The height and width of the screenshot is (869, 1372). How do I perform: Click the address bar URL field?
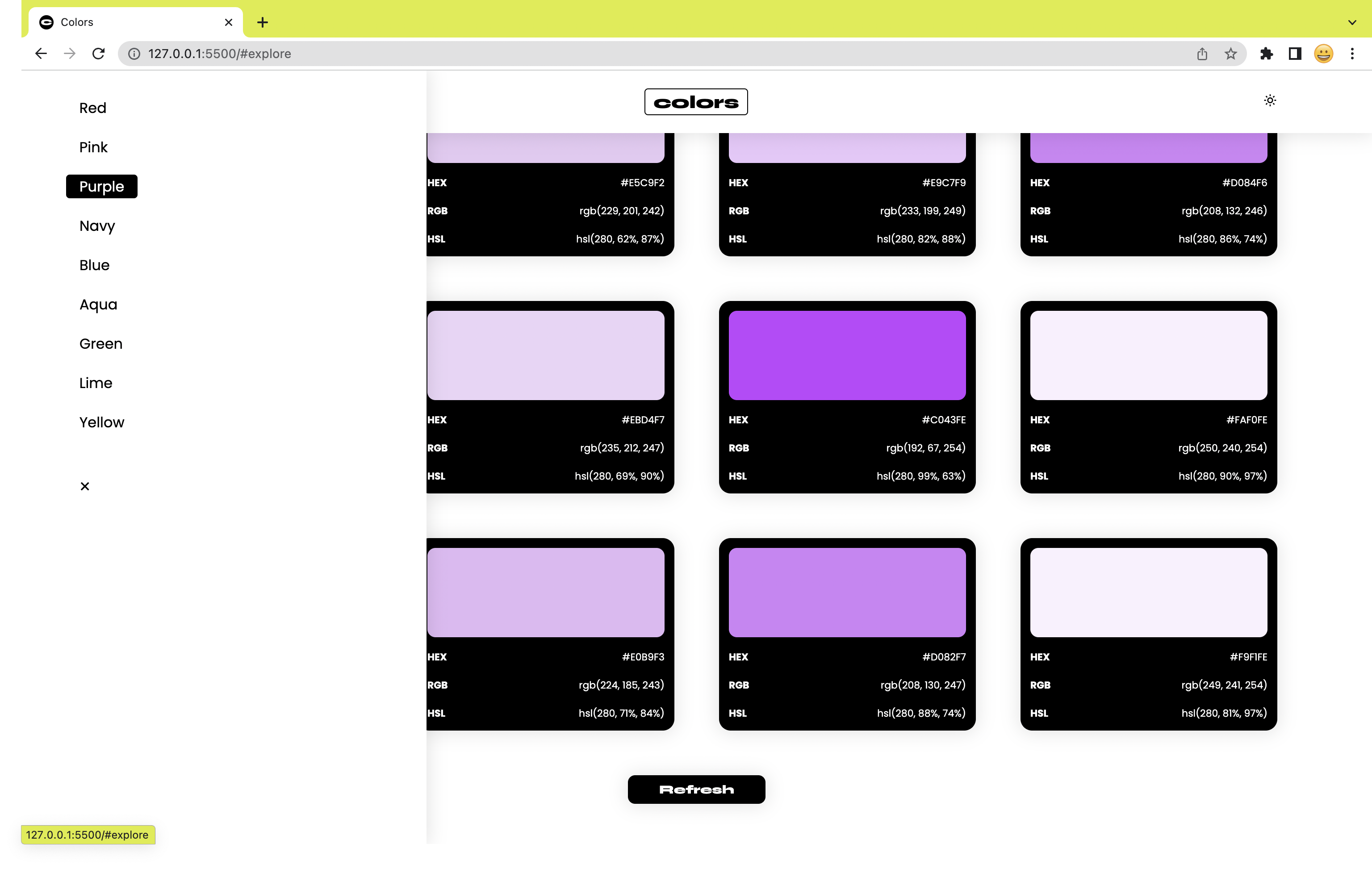click(682, 54)
